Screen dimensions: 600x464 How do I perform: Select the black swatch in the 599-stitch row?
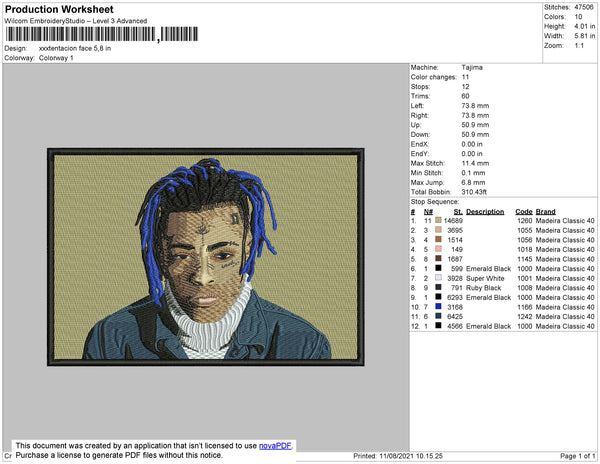click(438, 268)
